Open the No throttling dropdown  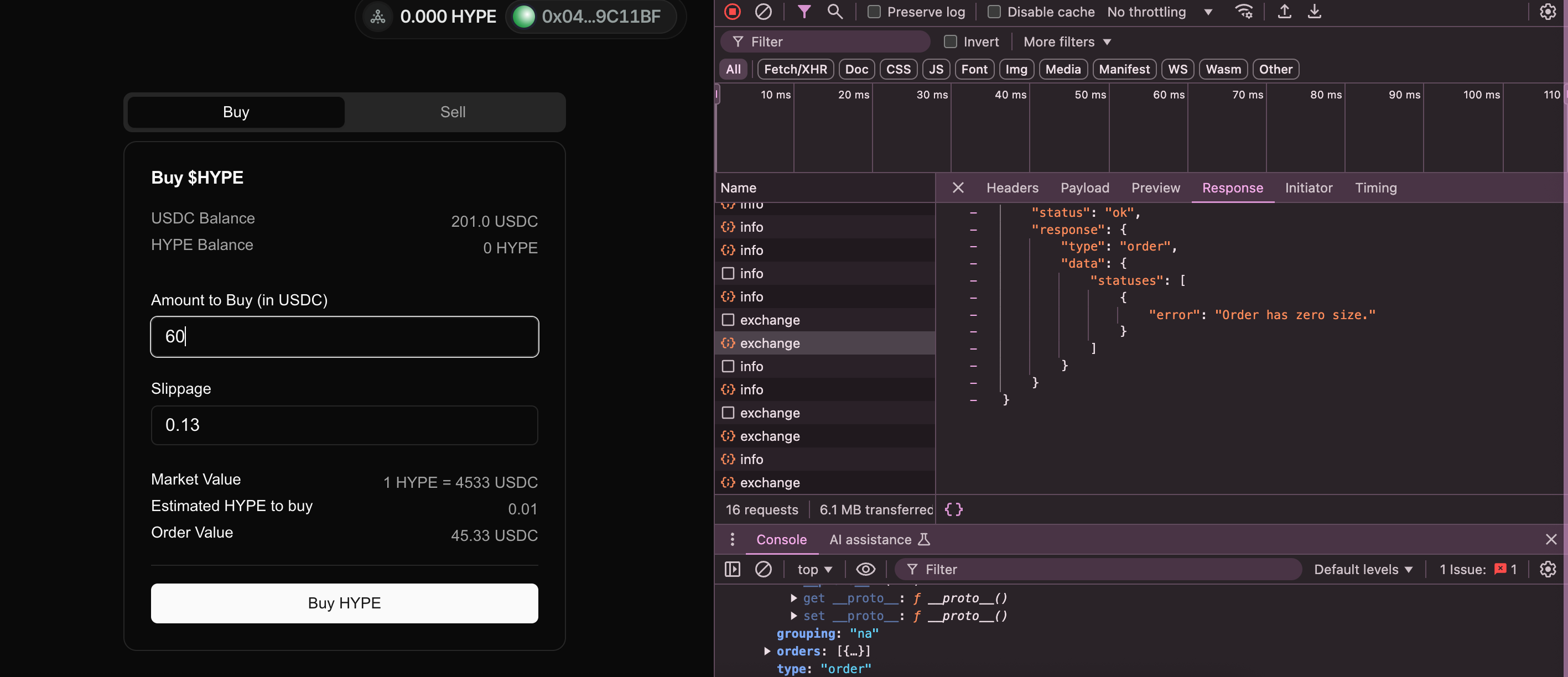tap(1159, 12)
